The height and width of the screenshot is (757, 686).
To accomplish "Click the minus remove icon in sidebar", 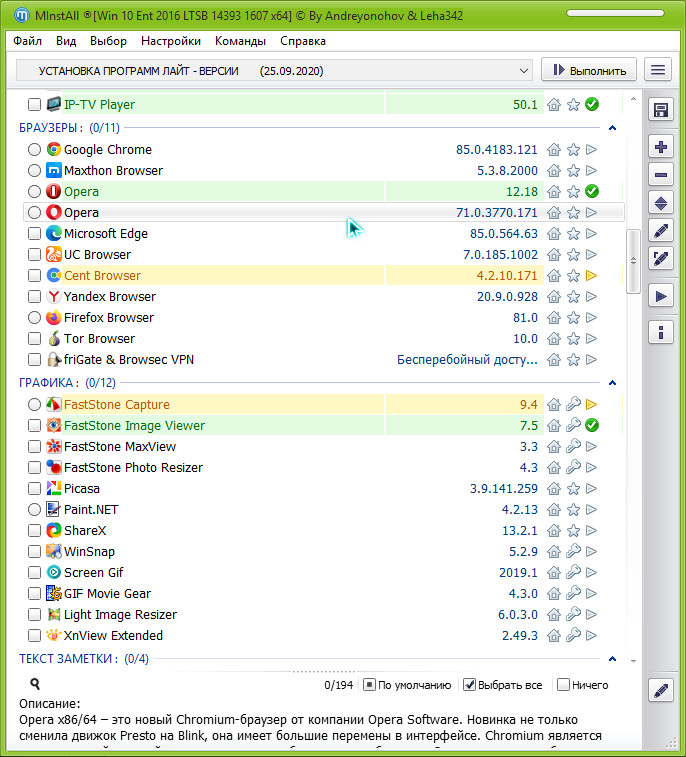I will [x=660, y=175].
